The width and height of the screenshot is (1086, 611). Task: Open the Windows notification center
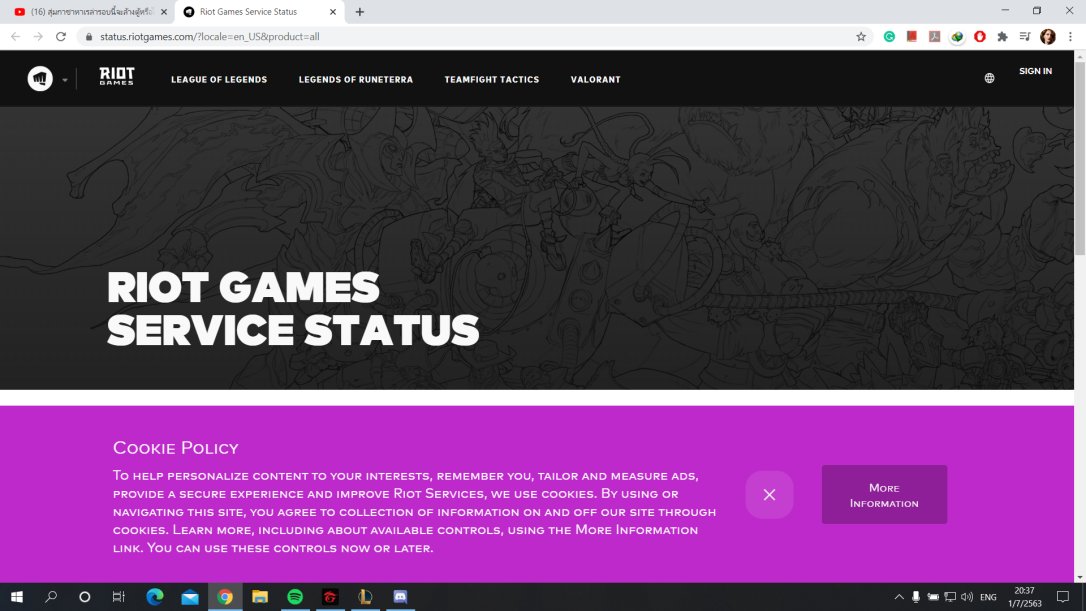(1063, 596)
